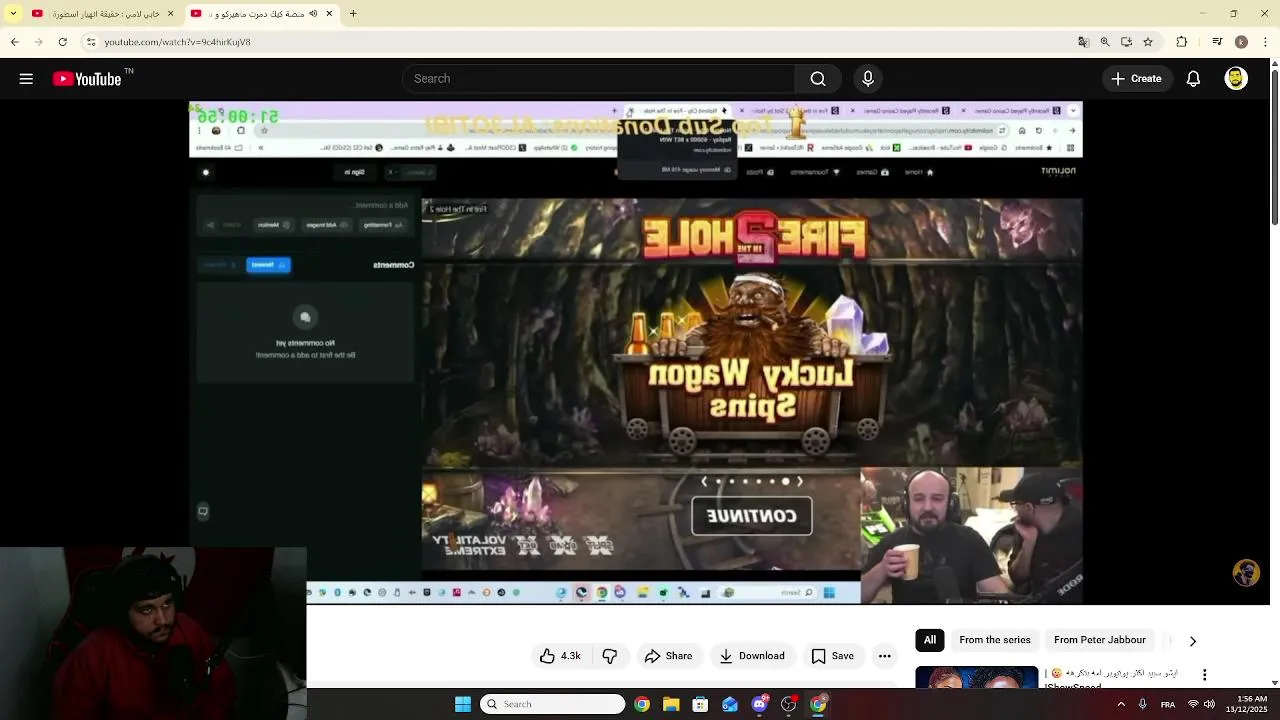Viewport: 1280px width, 720px height.
Task: Open the Chrome extensions puzzle icon
Action: click(x=1182, y=42)
